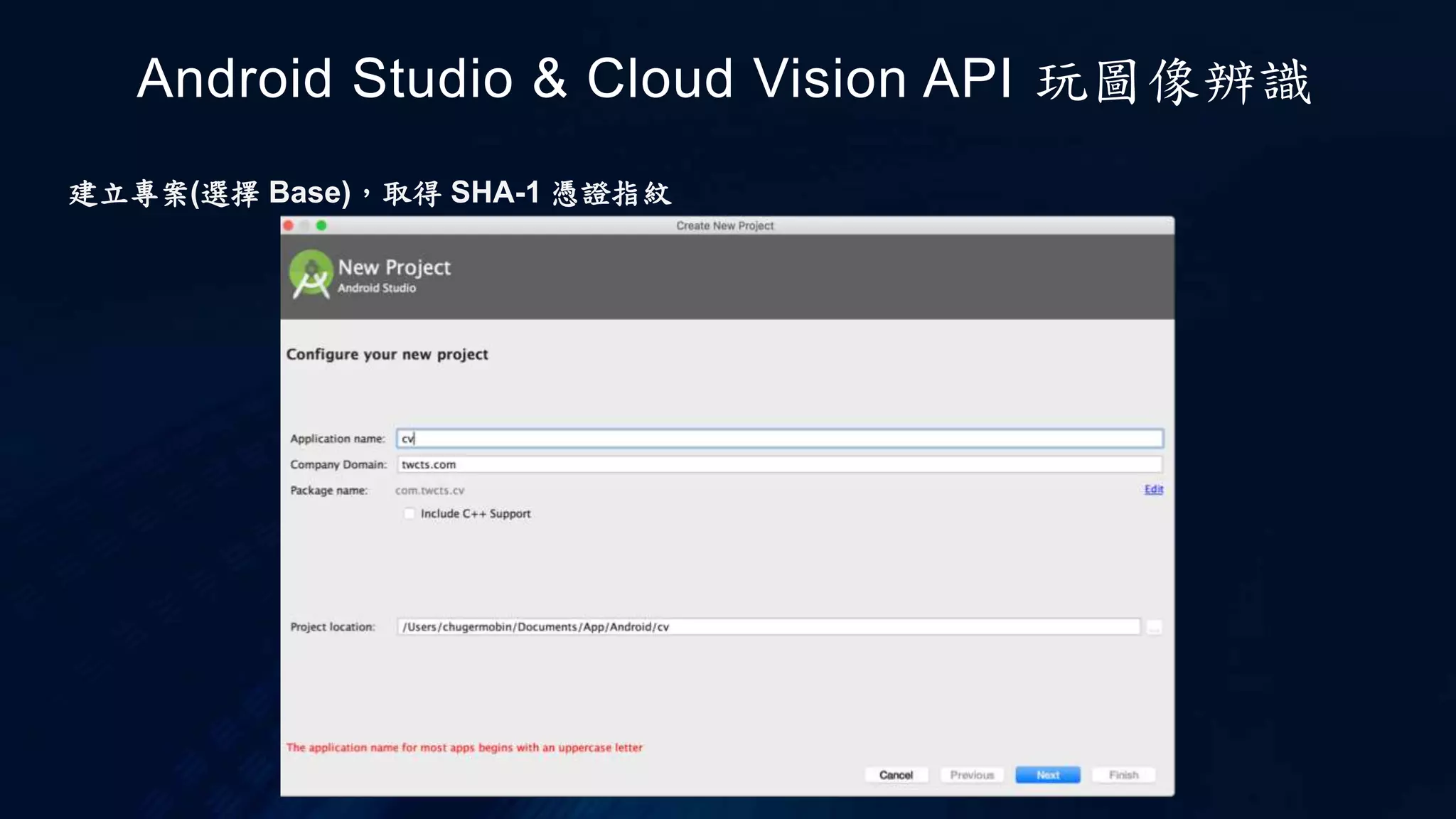Screen dimensions: 1456x819
Task: Click the Android Studio subtitle in header
Action: pyautogui.click(x=377, y=288)
